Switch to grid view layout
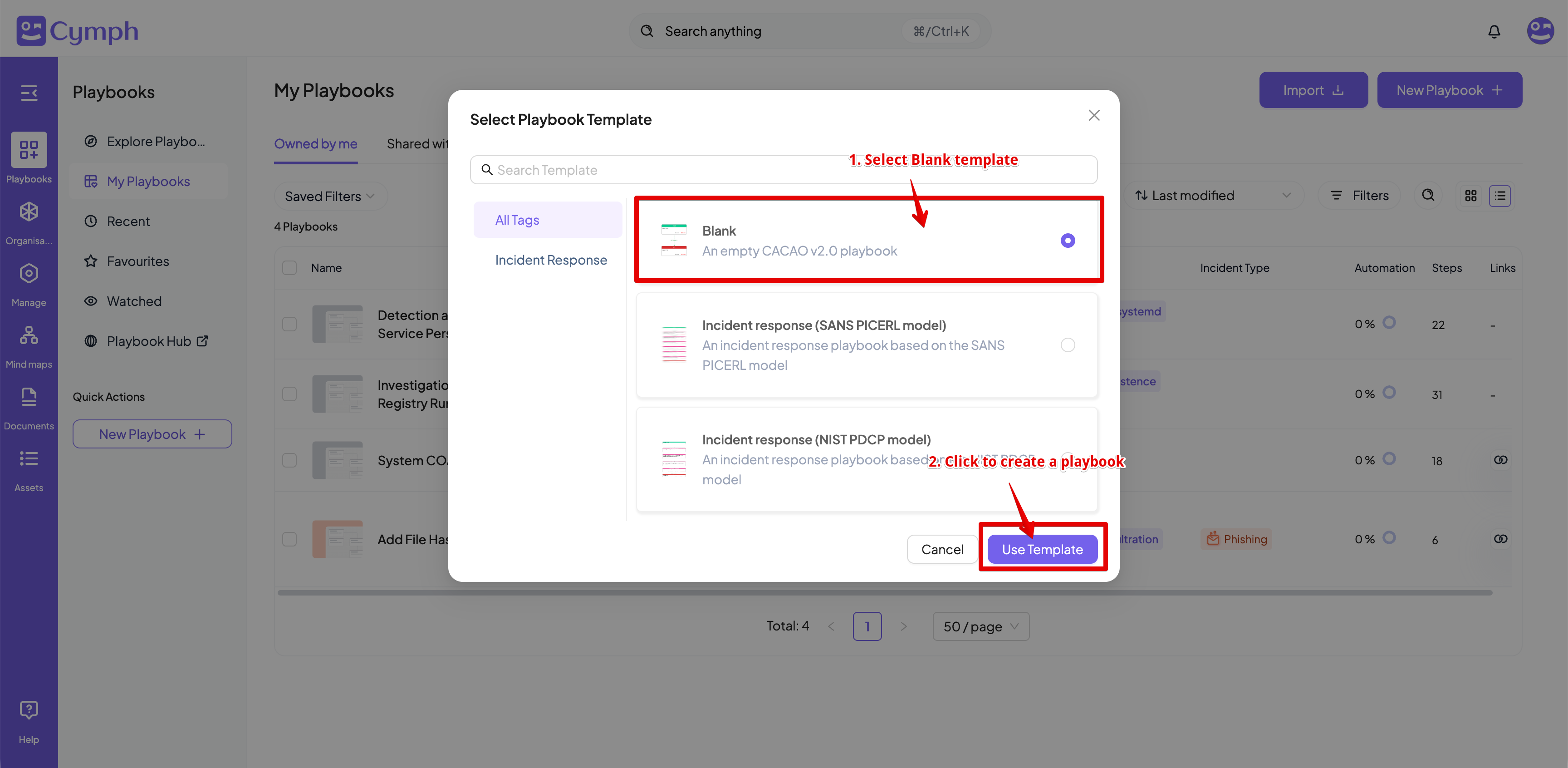The image size is (1568, 768). click(1470, 196)
